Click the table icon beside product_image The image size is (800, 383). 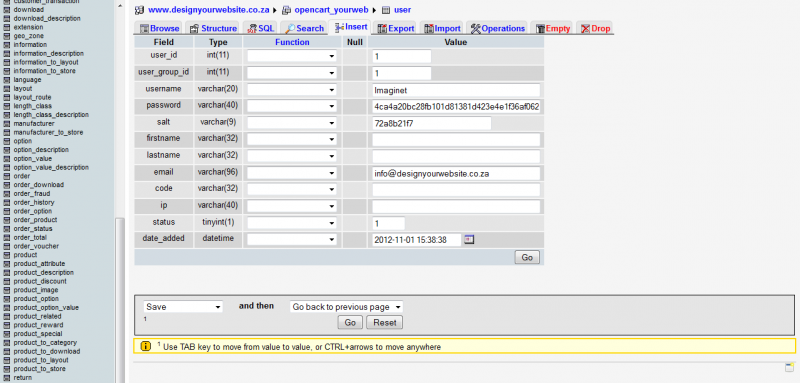click(7, 290)
